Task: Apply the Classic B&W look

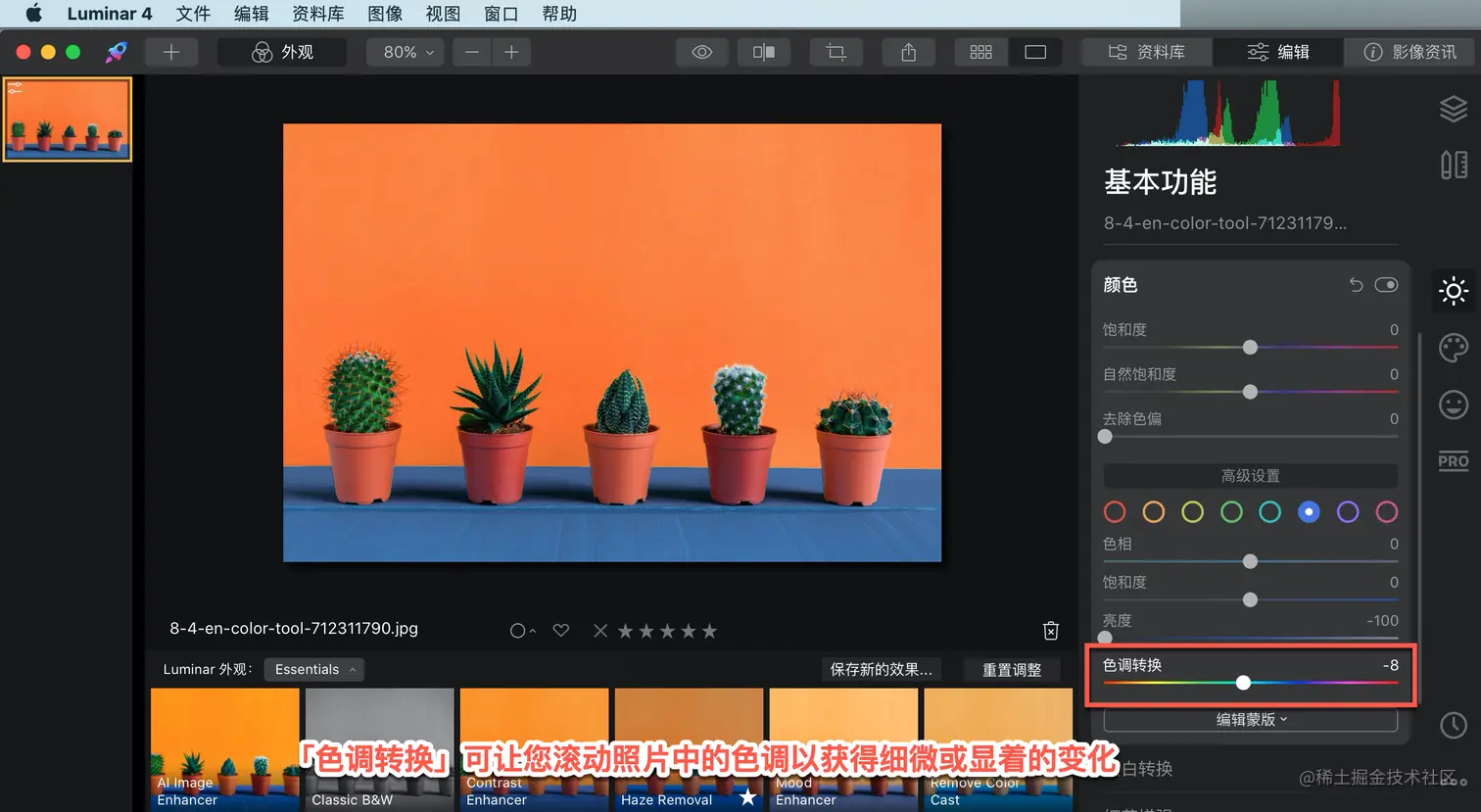Action: click(x=380, y=749)
